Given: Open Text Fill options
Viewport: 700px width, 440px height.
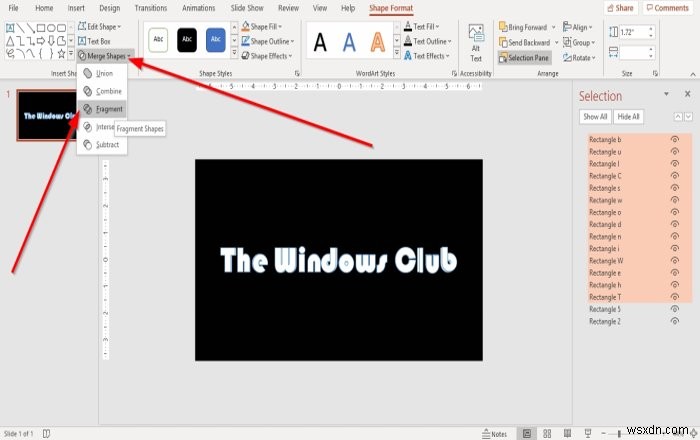Looking at the screenshot, I should point(421,27).
